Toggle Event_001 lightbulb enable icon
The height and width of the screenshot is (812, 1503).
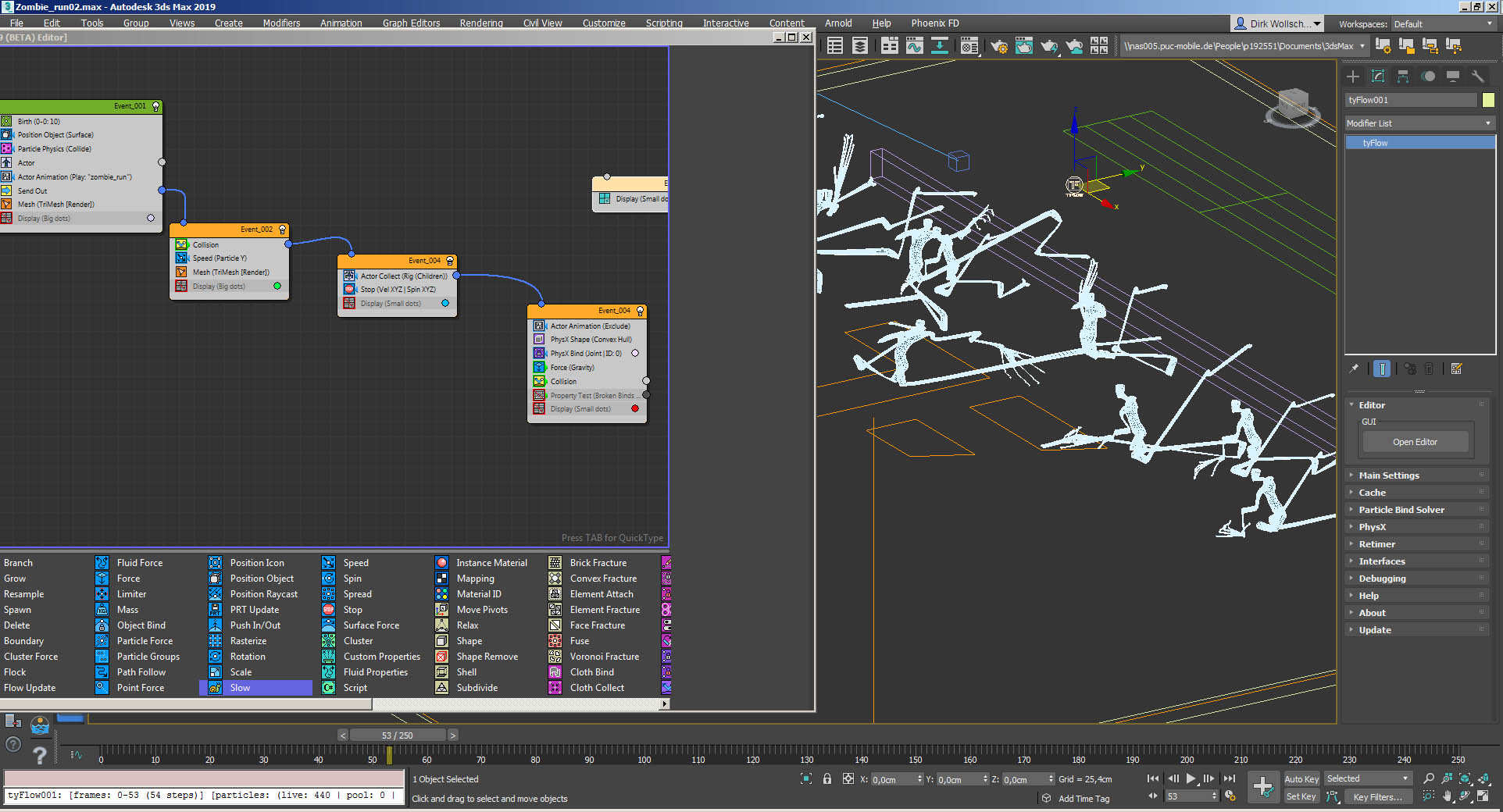pos(155,106)
